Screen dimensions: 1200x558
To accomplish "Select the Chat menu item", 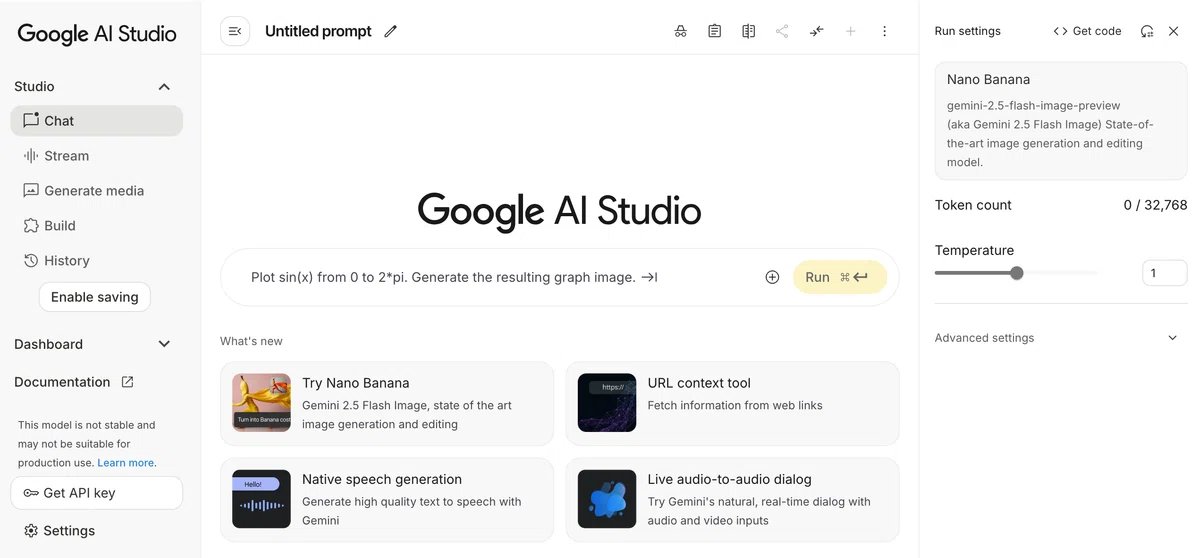I will pyautogui.click(x=97, y=120).
